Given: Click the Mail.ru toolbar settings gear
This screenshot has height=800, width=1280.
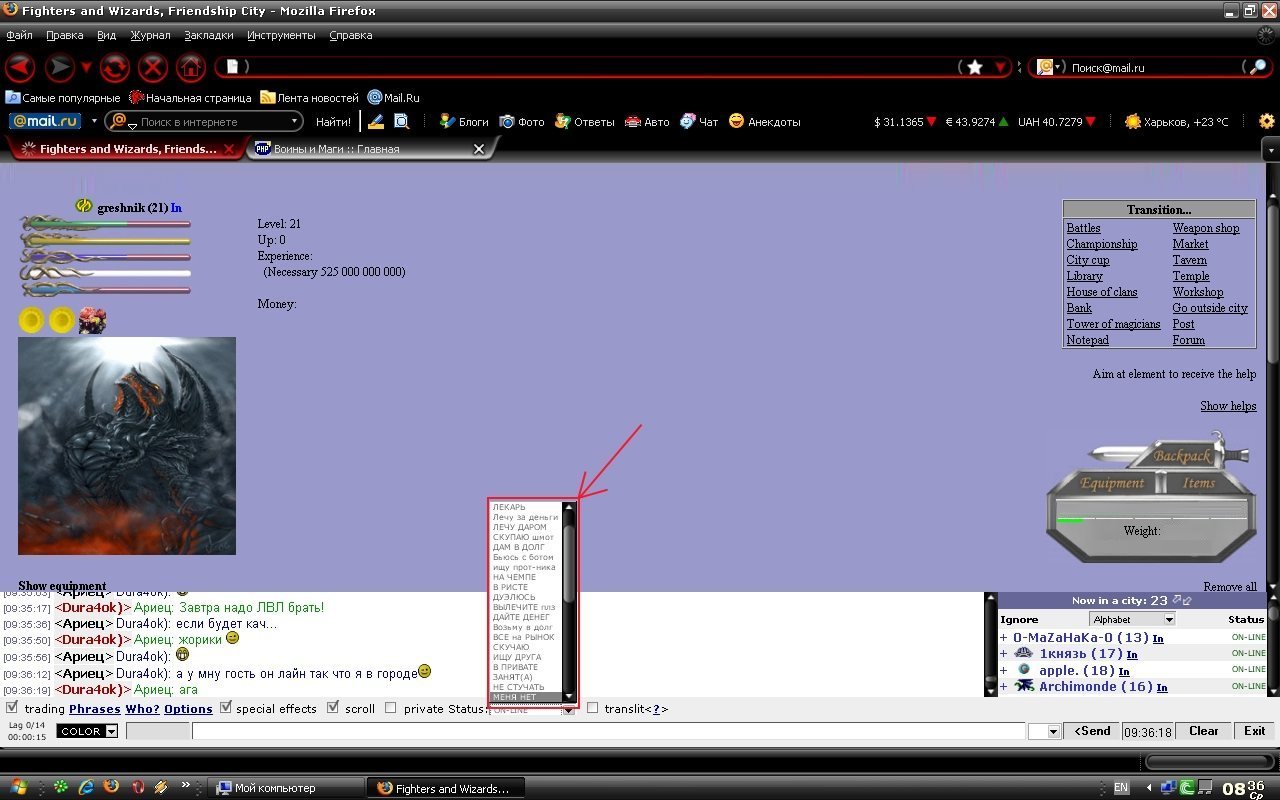Looking at the screenshot, I should tap(1267, 121).
